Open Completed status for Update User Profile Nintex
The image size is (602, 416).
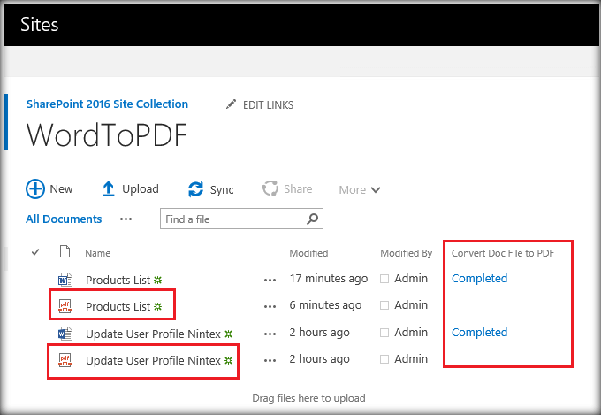point(480,332)
